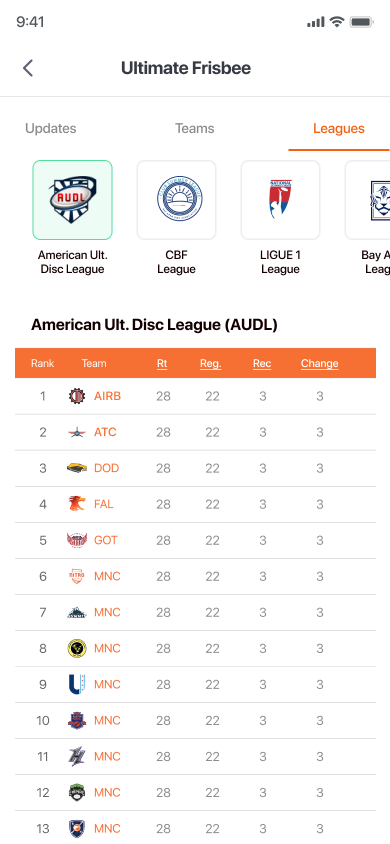Image resolution: width=390 pixels, height=844 pixels.
Task: Open the AIRB team link
Action: point(108,396)
